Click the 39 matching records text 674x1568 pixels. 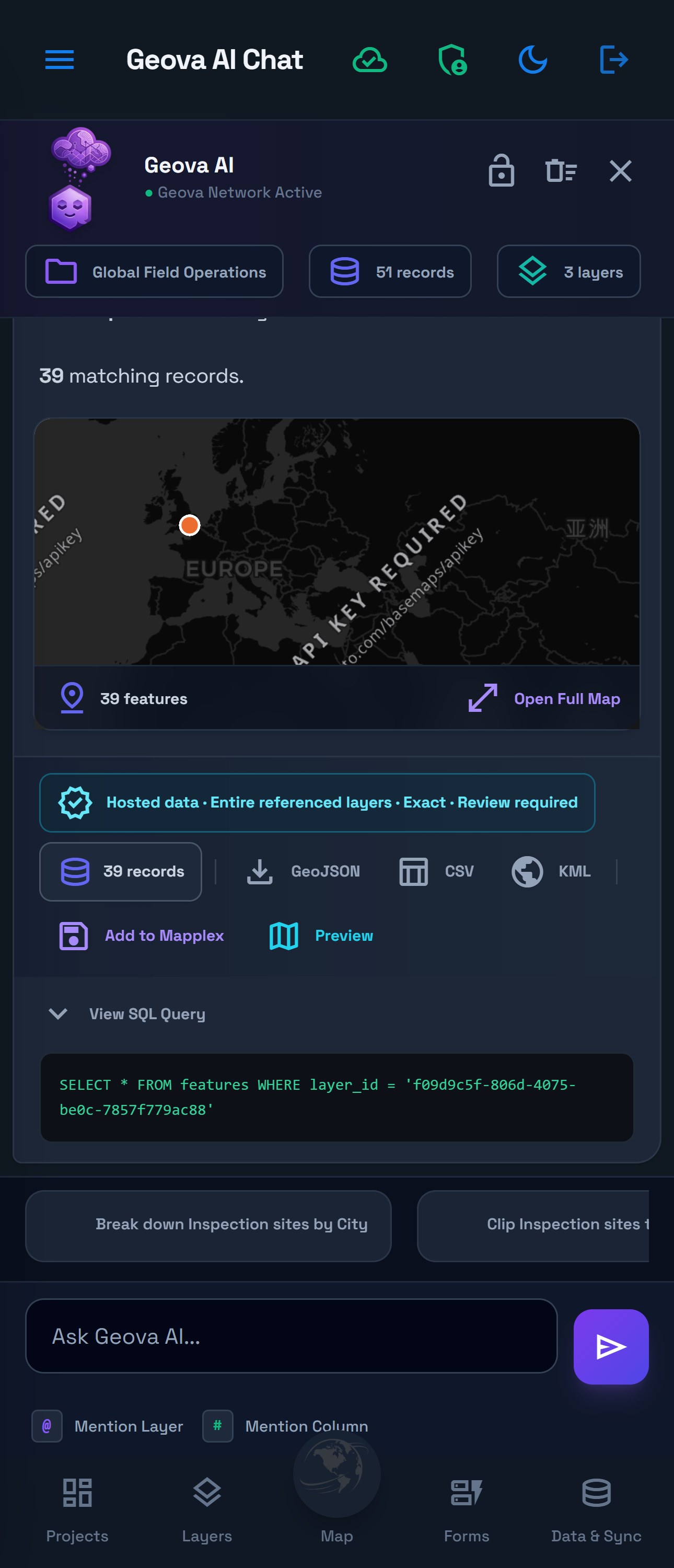(x=141, y=376)
